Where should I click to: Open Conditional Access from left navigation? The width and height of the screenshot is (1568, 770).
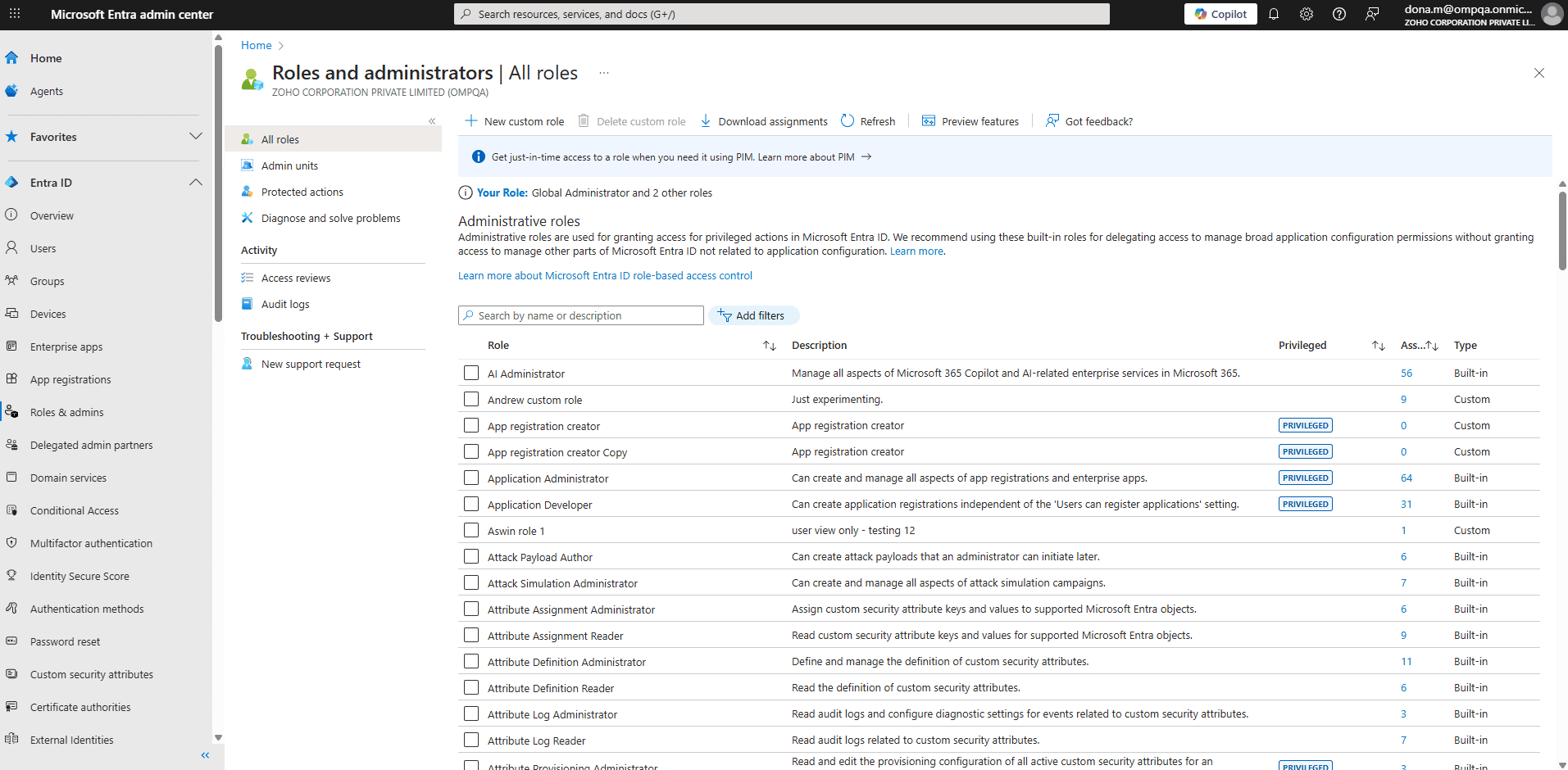(75, 510)
